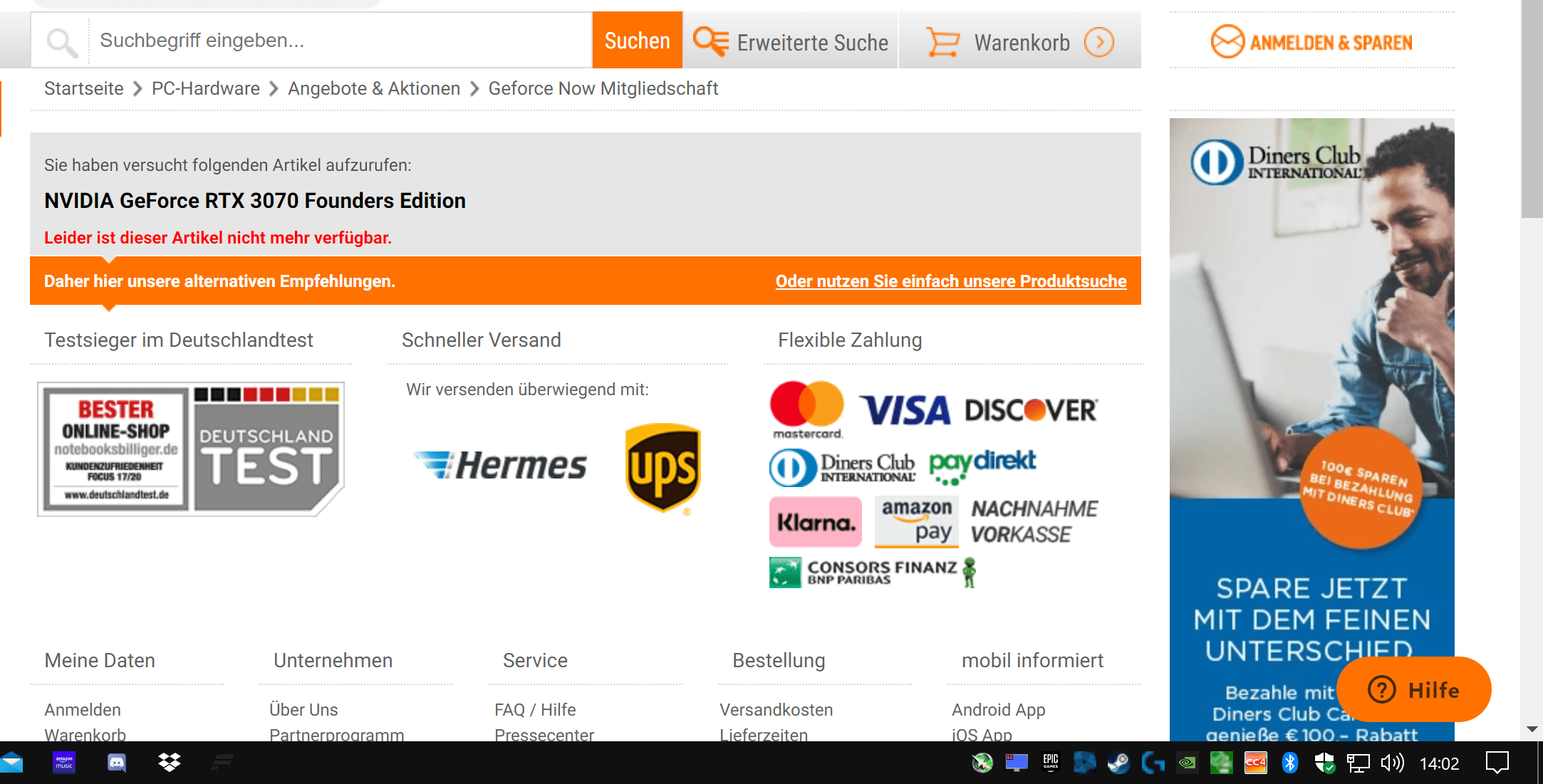Viewport: 1543px width, 784px height.
Task: Click the Nachnahme Vorkasse payment text
Action: click(x=1034, y=522)
